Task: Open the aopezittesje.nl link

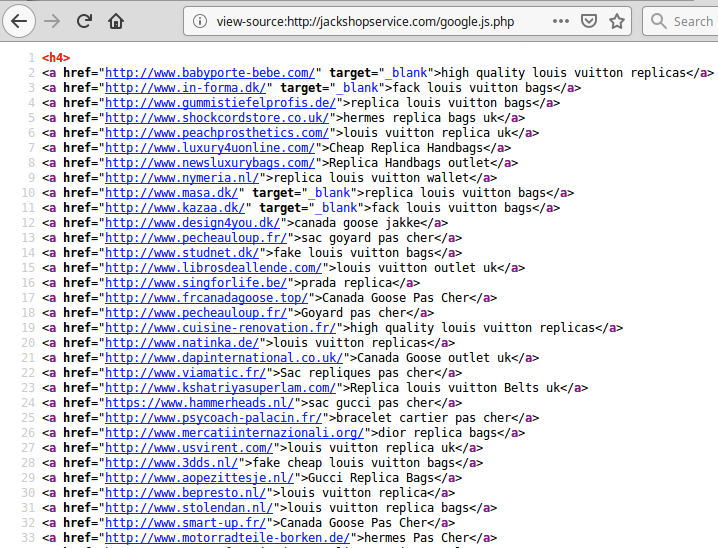Action: [x=199, y=478]
